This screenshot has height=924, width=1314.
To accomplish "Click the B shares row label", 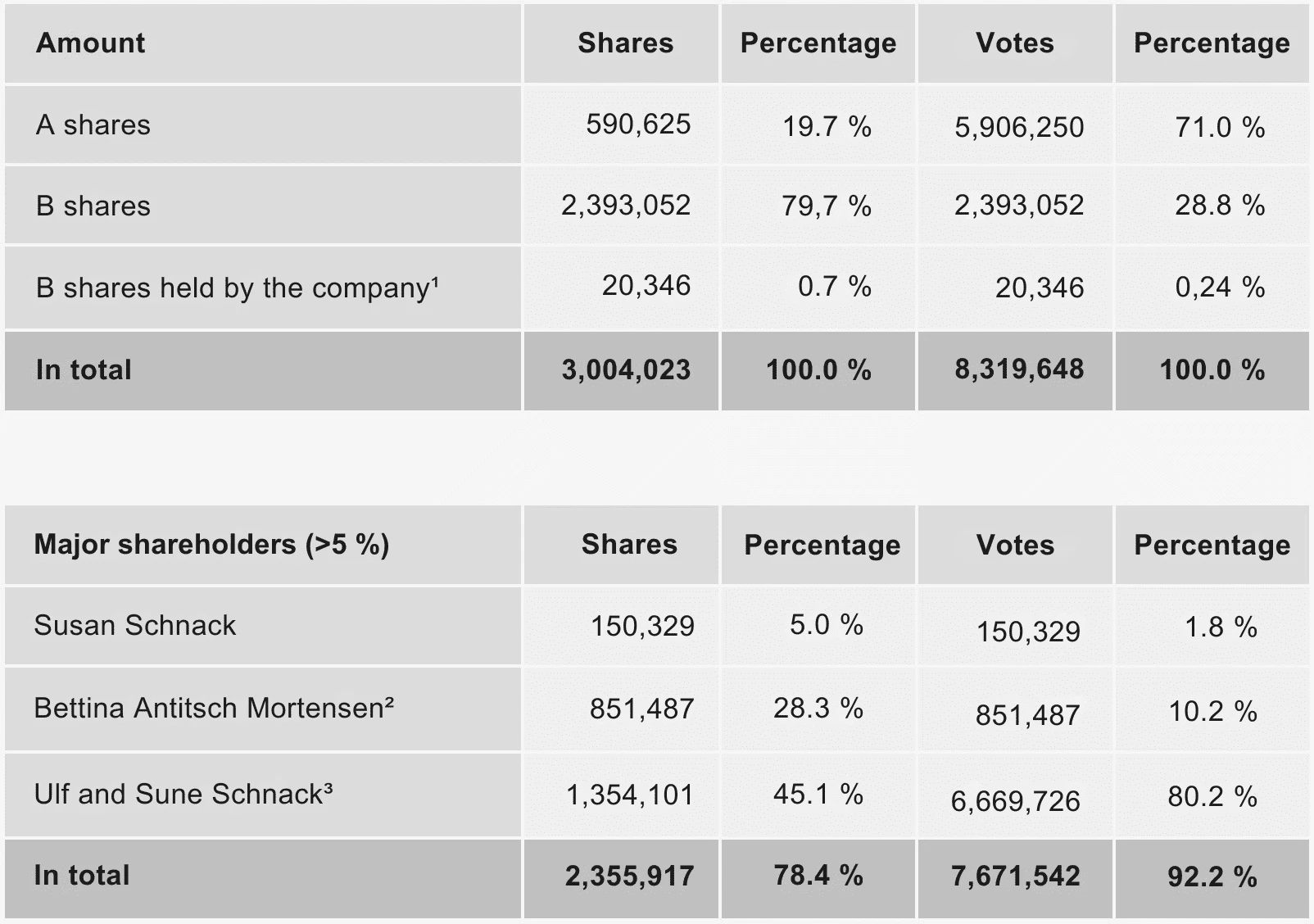I will (x=93, y=206).
